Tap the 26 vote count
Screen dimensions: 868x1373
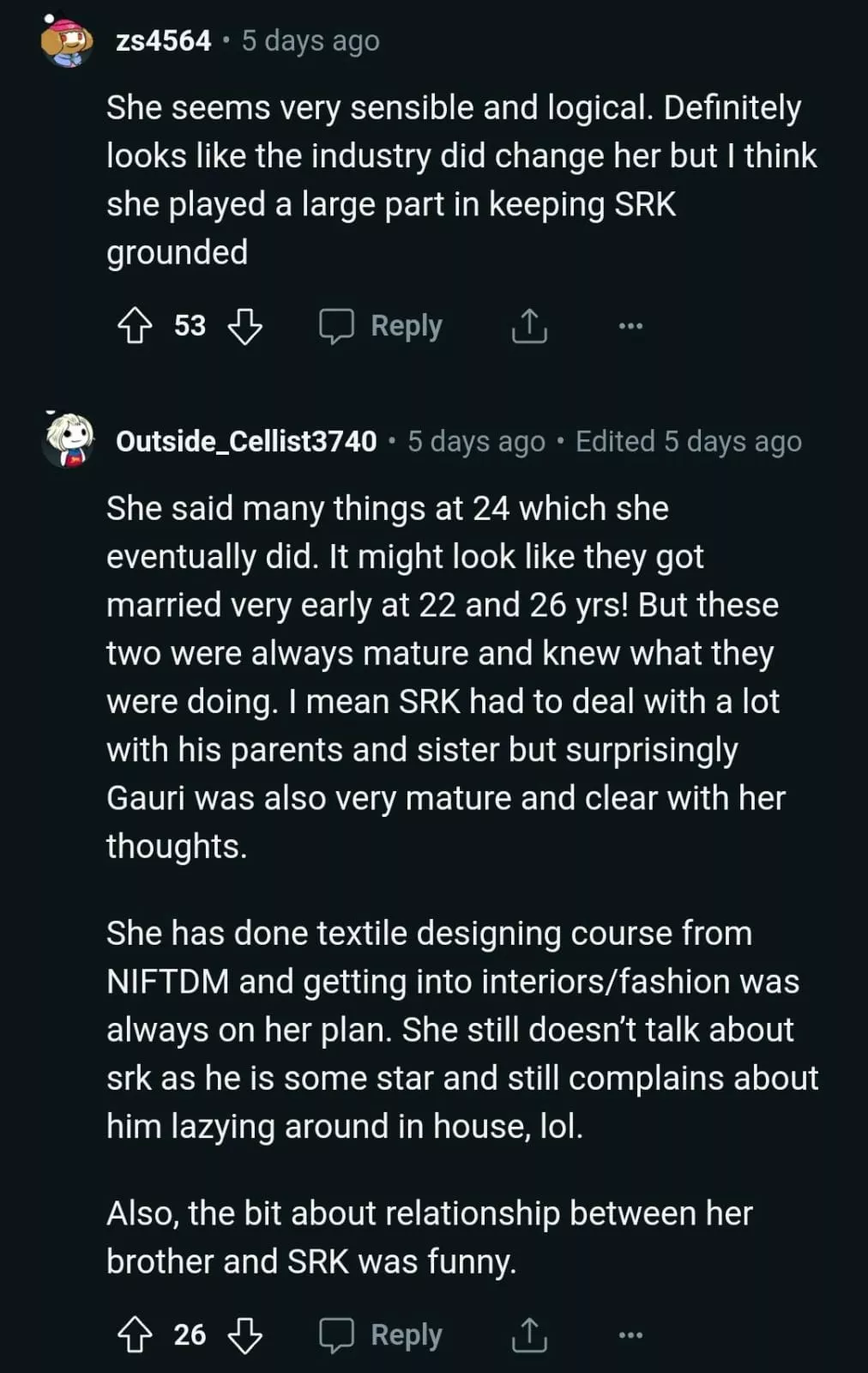point(190,1335)
